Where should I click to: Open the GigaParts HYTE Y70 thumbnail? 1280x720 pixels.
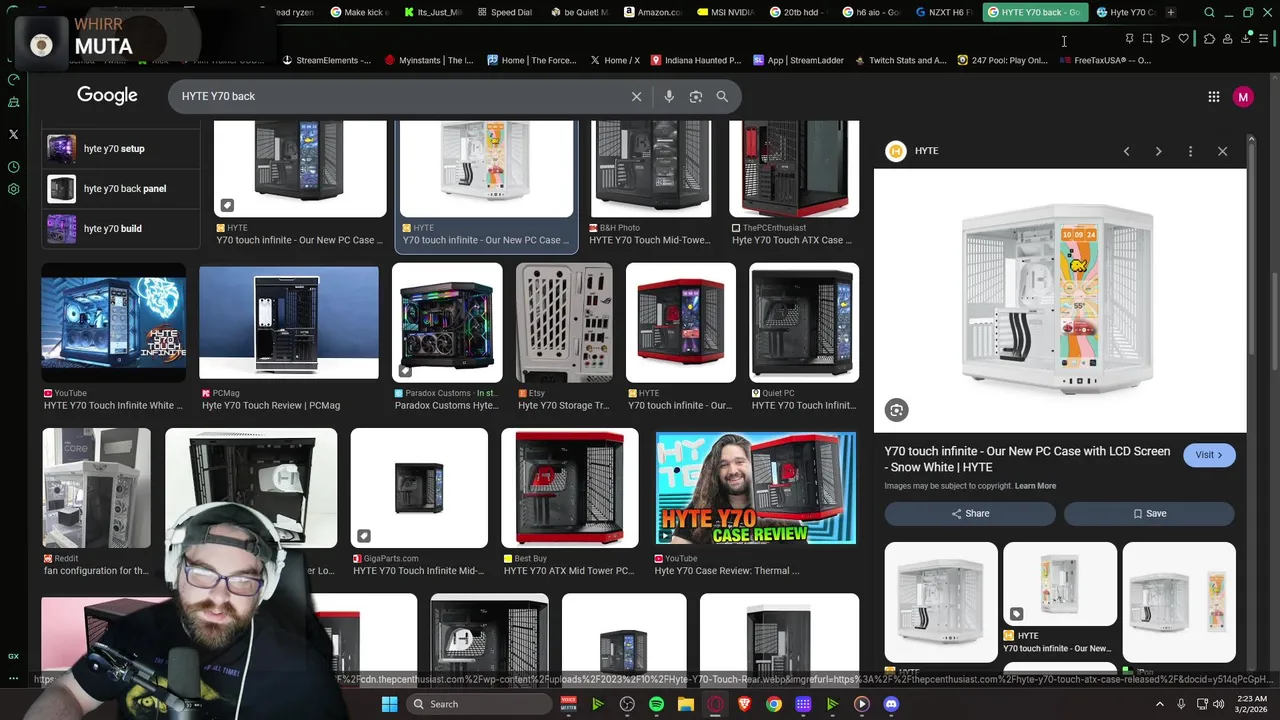pos(419,488)
